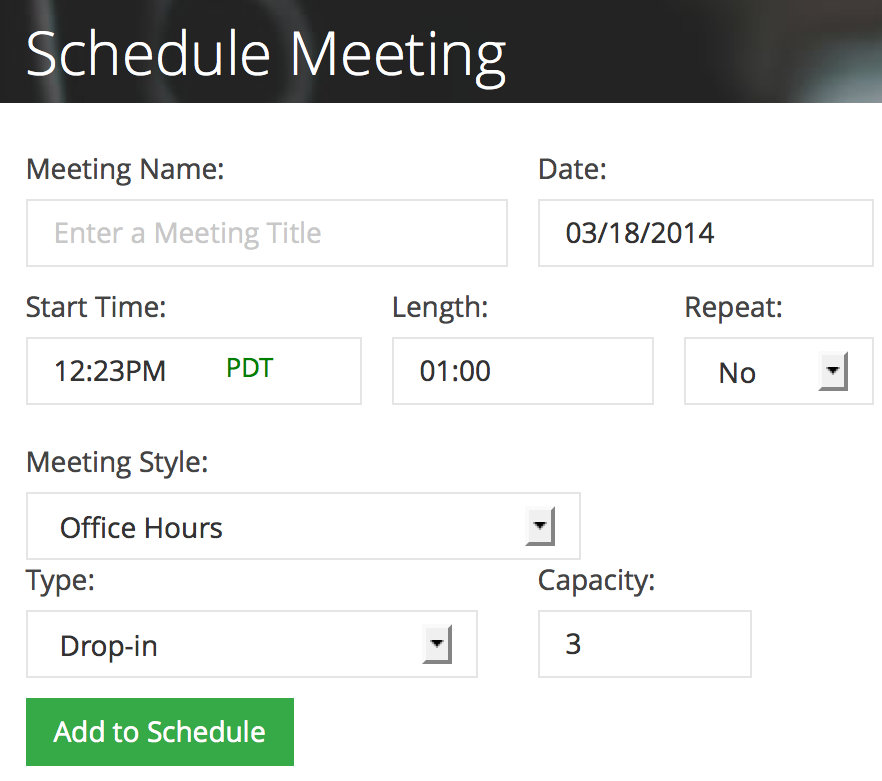
Task: Select the Capacity field showing 3
Action: [x=645, y=644]
